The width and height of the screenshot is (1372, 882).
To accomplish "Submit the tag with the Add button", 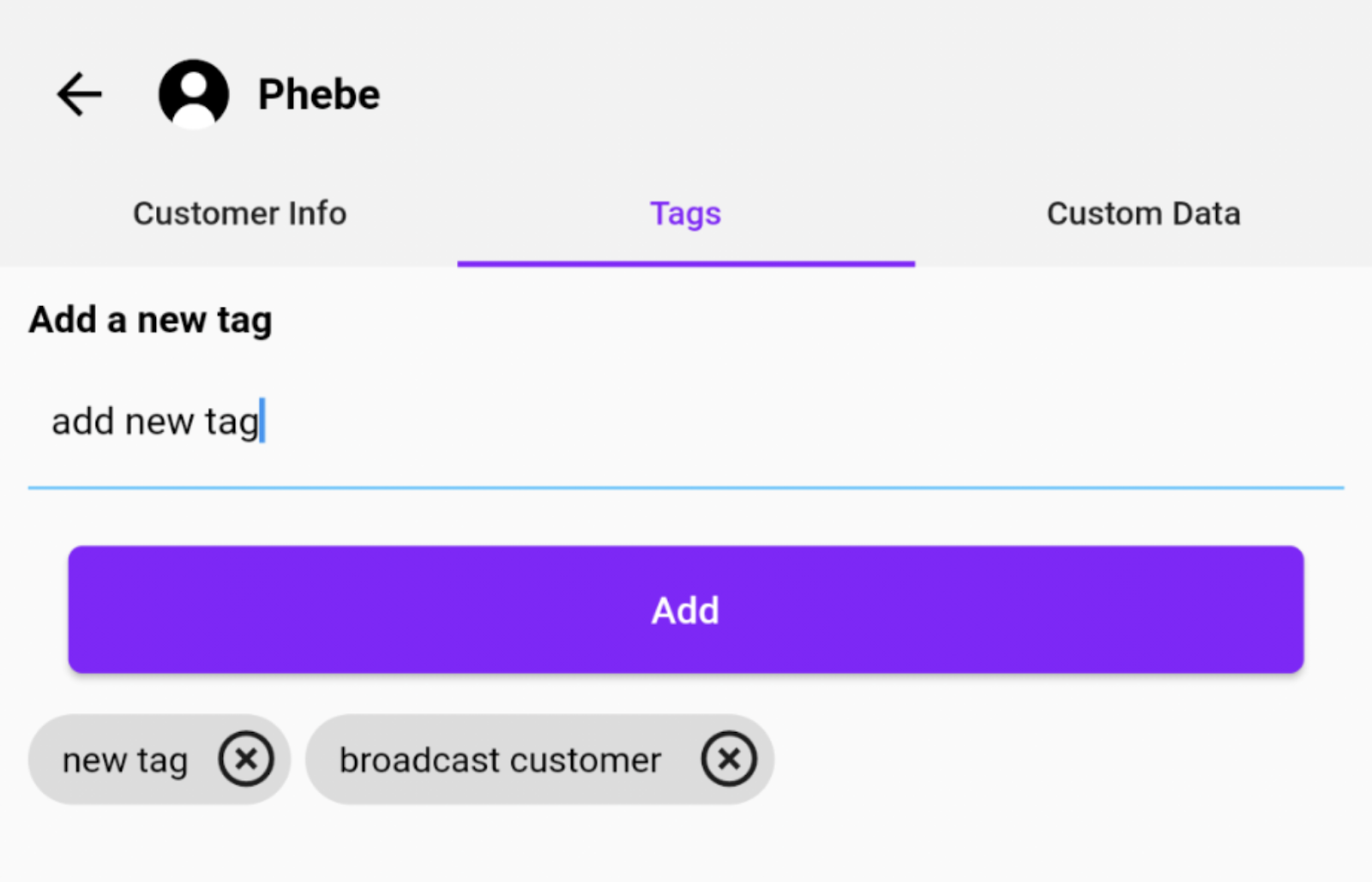I will click(685, 609).
